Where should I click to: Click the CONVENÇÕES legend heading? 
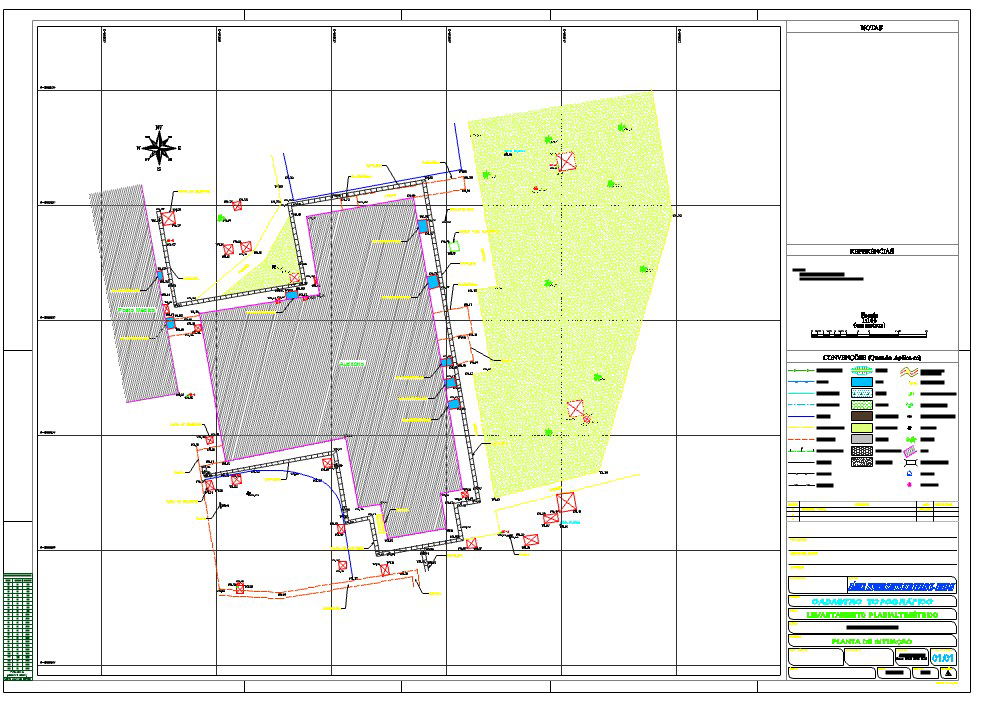871,357
